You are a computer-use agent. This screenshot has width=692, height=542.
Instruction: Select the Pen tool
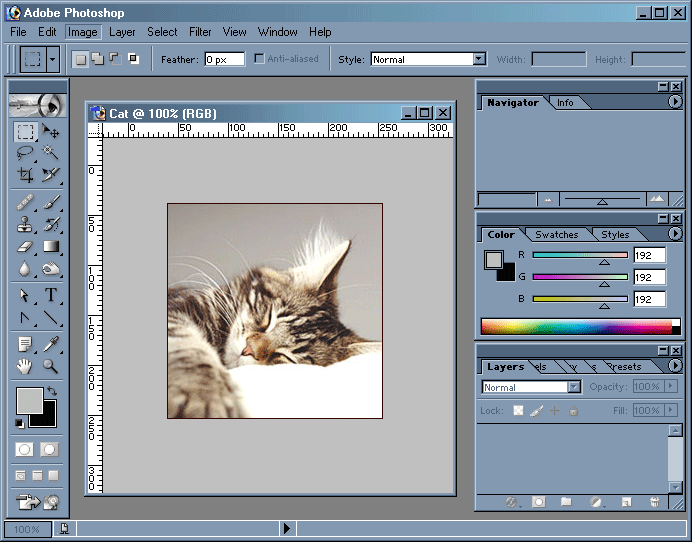pos(25,317)
